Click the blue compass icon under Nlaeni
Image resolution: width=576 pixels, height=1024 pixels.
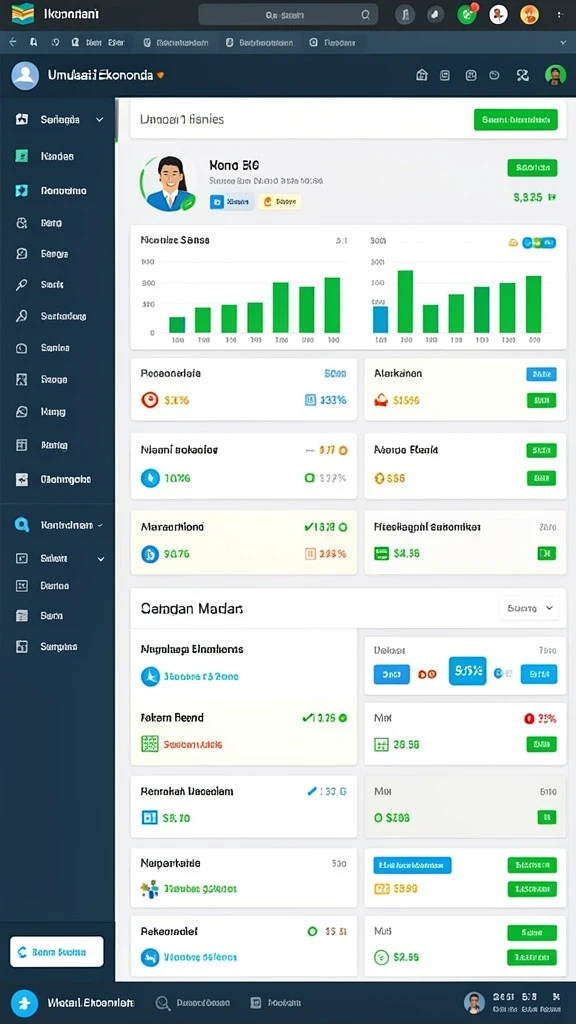tap(150, 478)
